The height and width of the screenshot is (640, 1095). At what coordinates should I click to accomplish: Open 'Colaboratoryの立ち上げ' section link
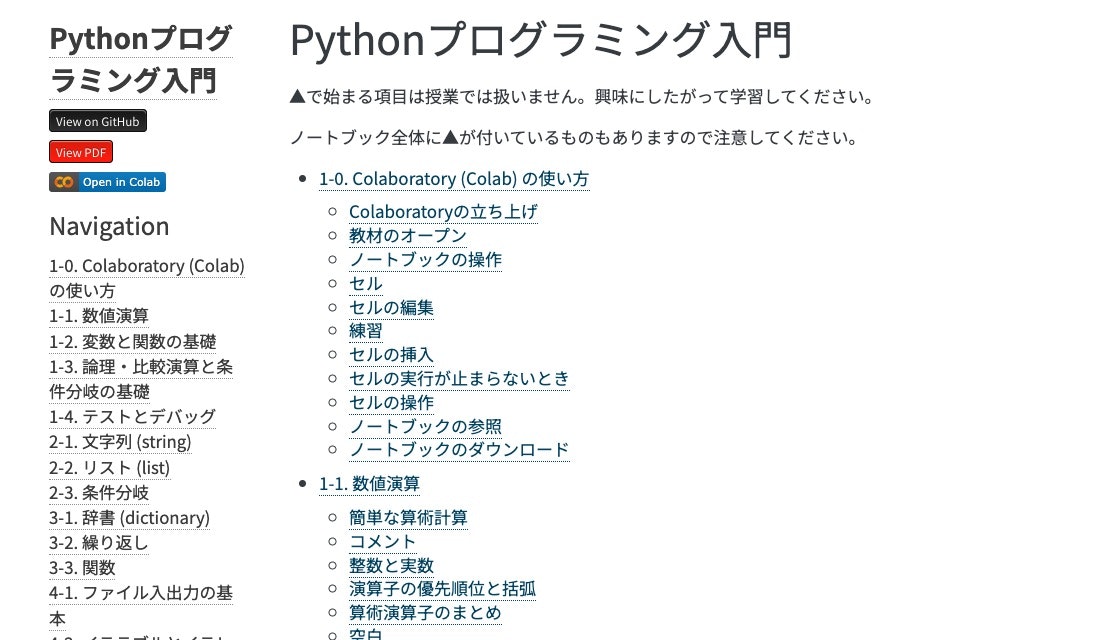[443, 211]
